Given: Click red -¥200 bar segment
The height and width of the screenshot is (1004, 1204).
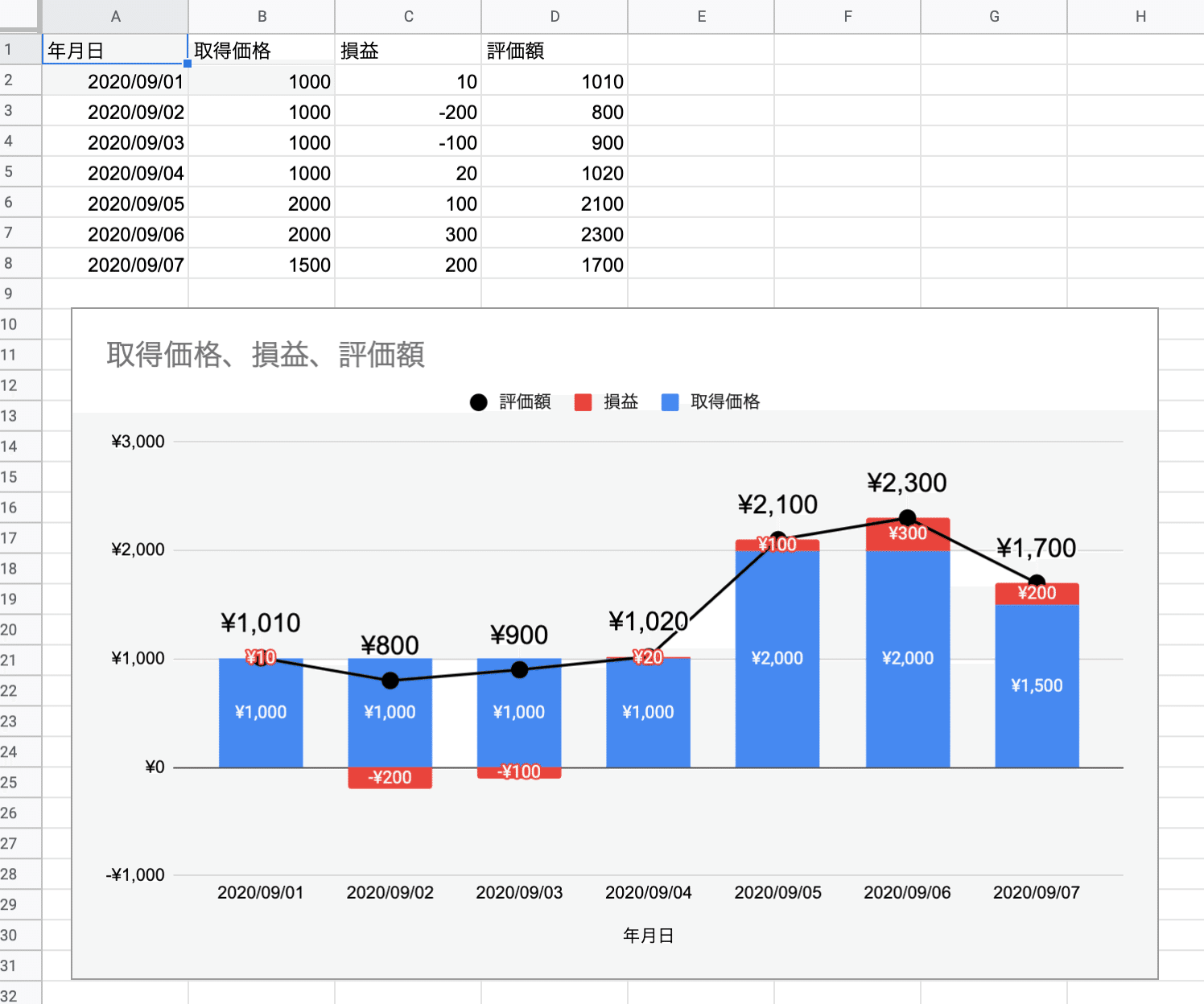Looking at the screenshot, I should click(390, 778).
